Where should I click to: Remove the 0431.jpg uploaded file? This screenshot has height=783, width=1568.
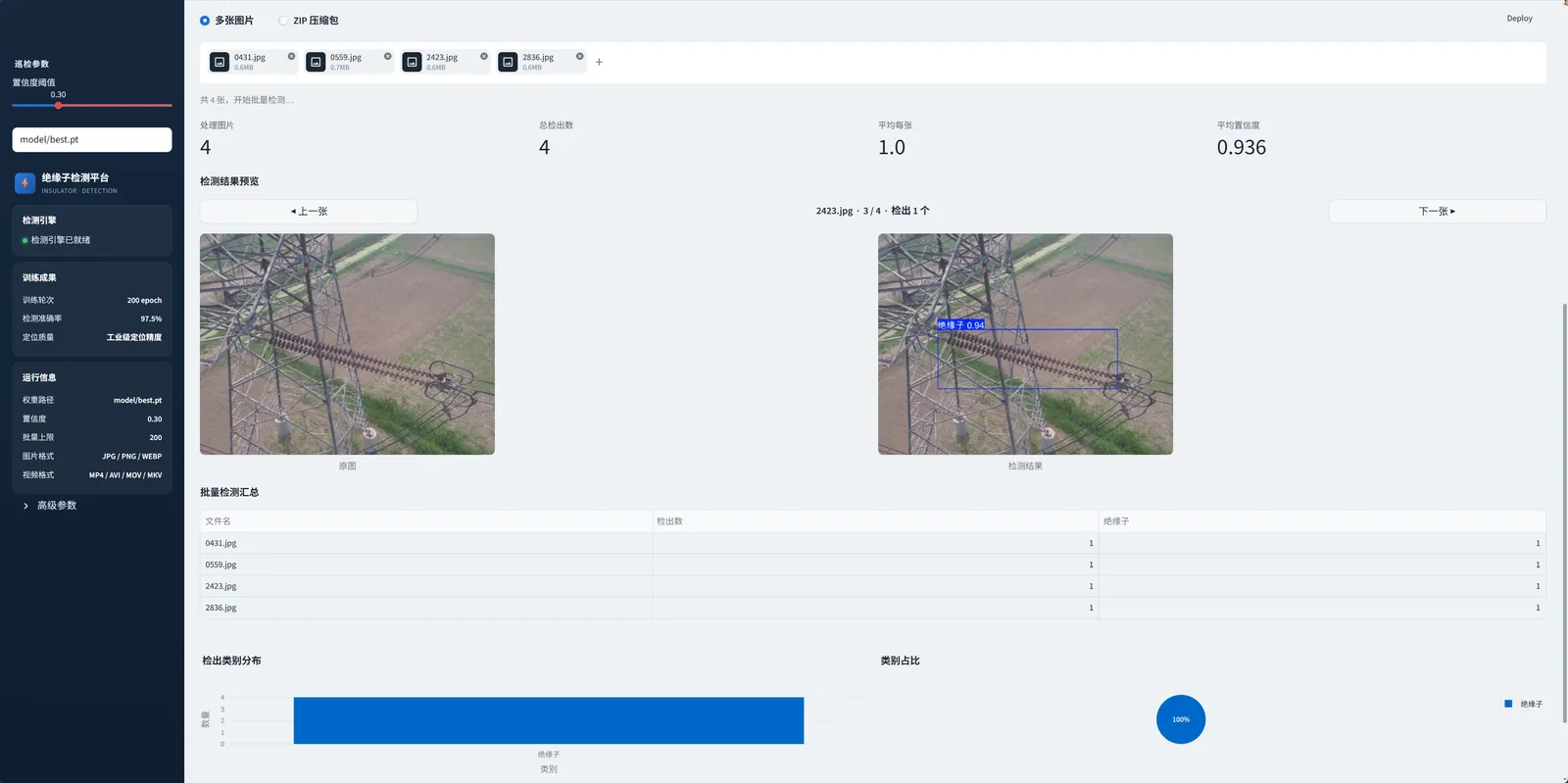pos(291,56)
